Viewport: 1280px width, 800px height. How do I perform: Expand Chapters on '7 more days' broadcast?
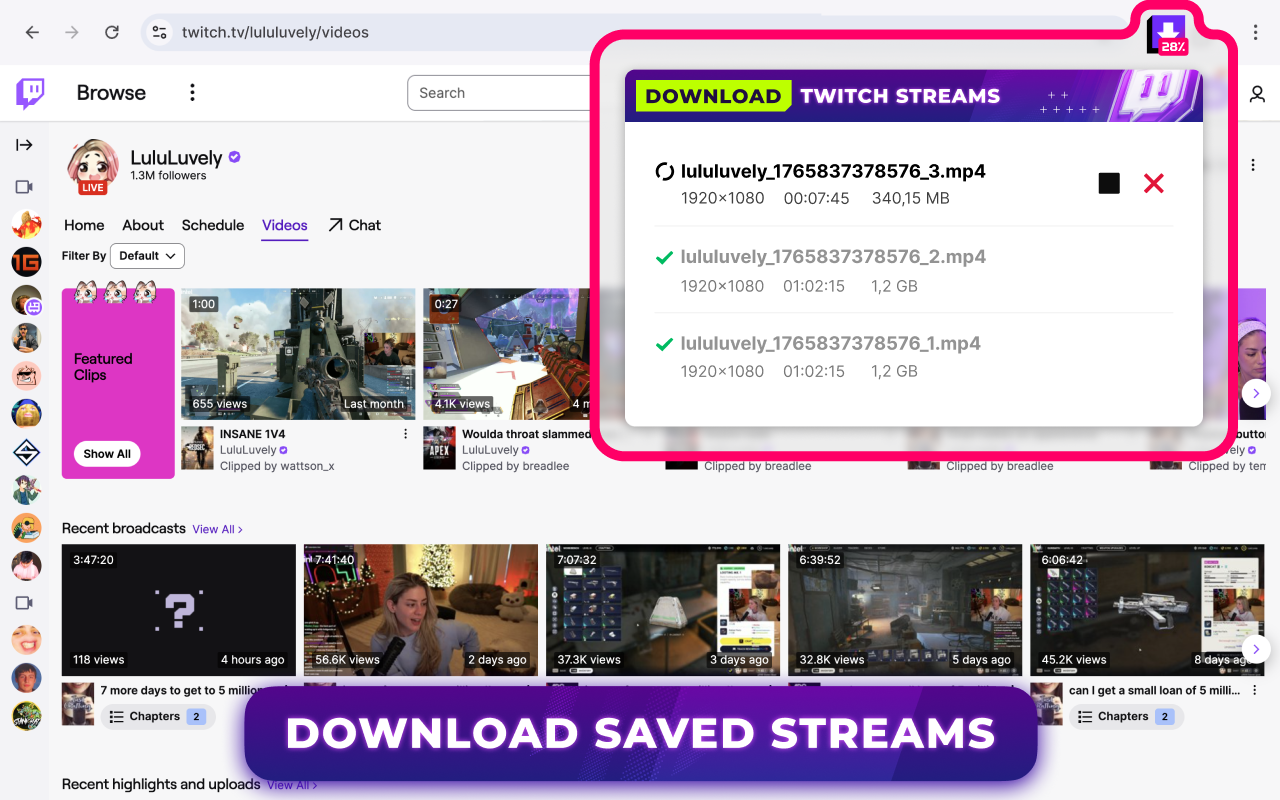(x=157, y=717)
